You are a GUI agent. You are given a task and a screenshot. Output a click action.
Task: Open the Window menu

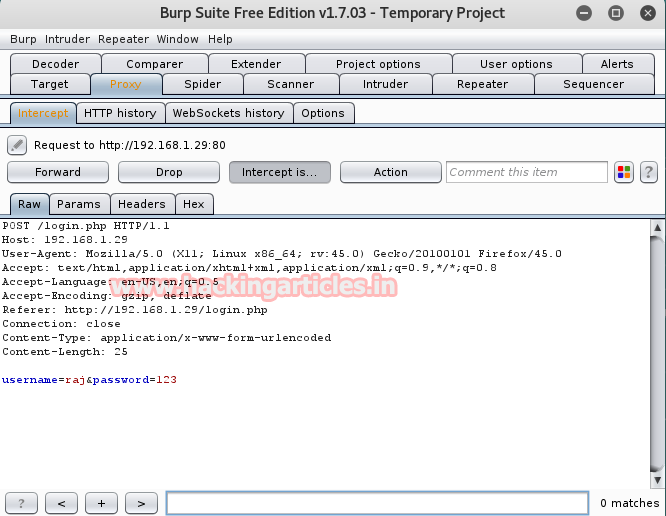tap(178, 39)
